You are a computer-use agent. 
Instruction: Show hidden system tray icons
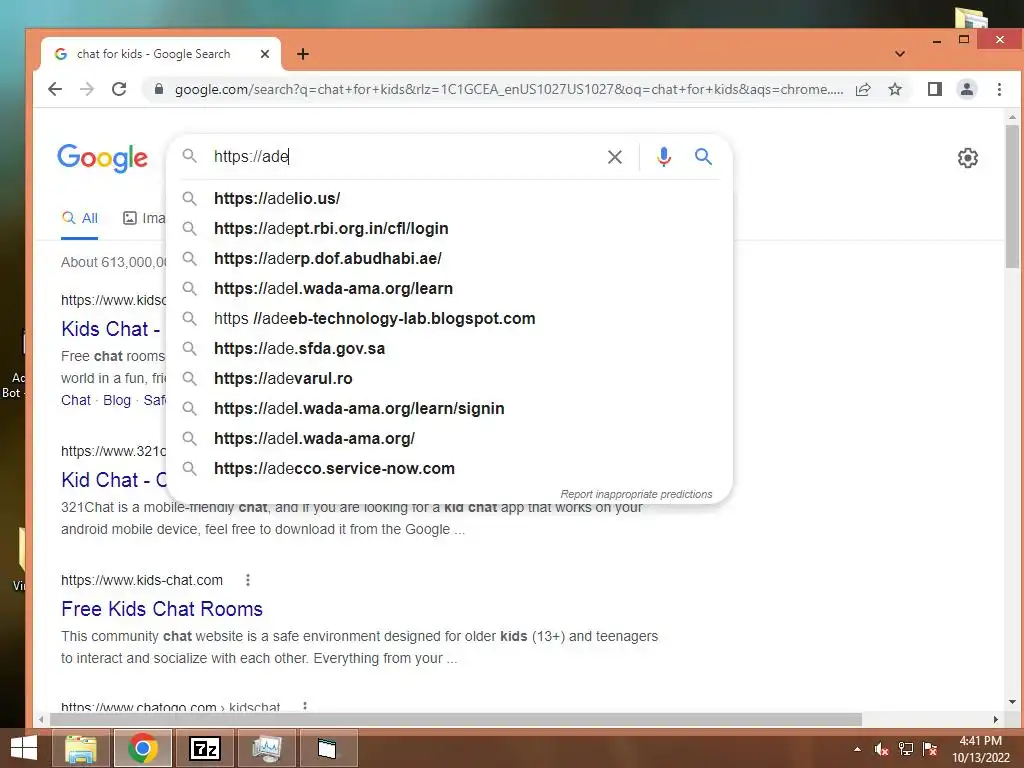(x=857, y=749)
